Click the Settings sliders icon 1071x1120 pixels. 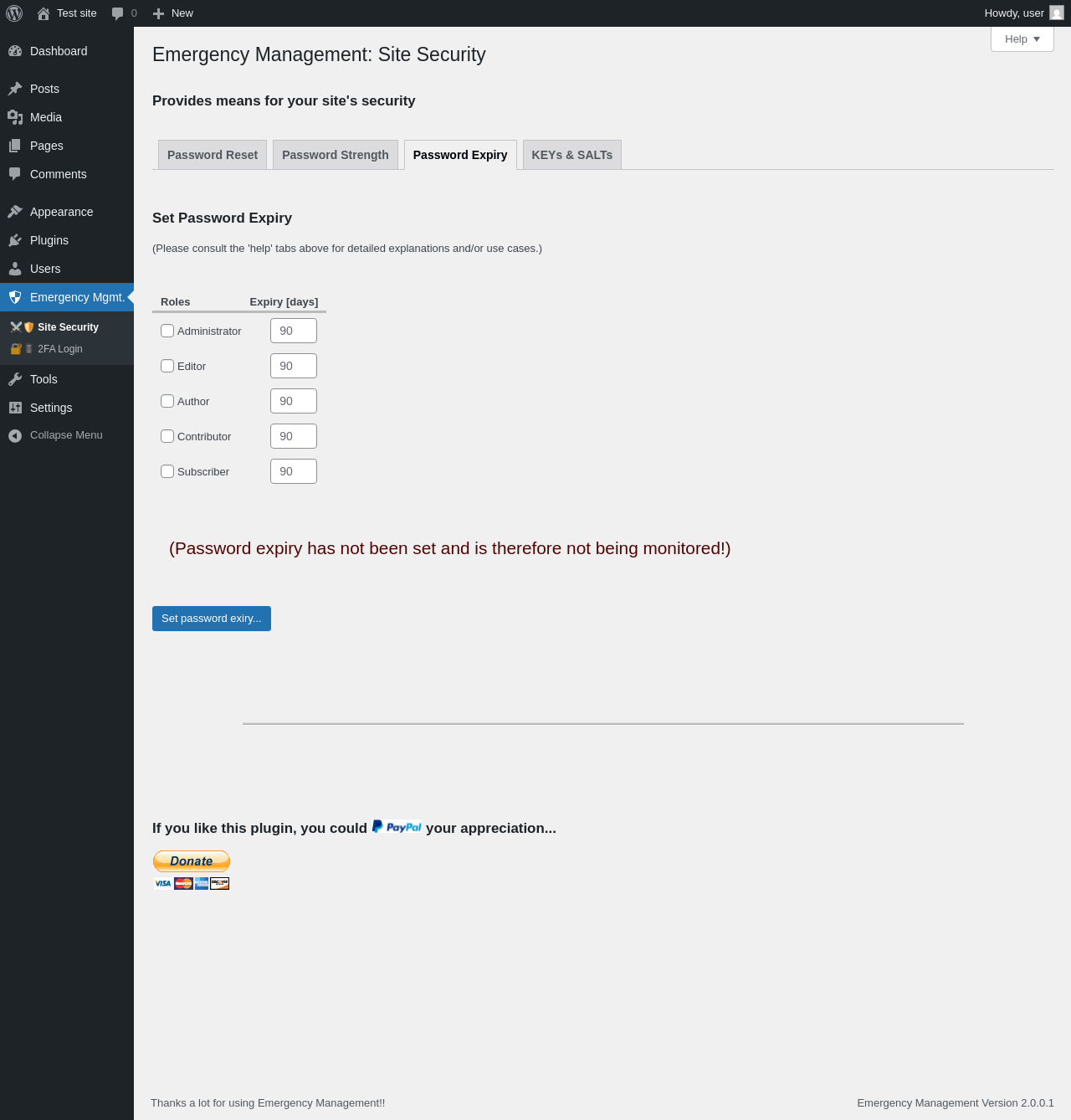click(15, 408)
